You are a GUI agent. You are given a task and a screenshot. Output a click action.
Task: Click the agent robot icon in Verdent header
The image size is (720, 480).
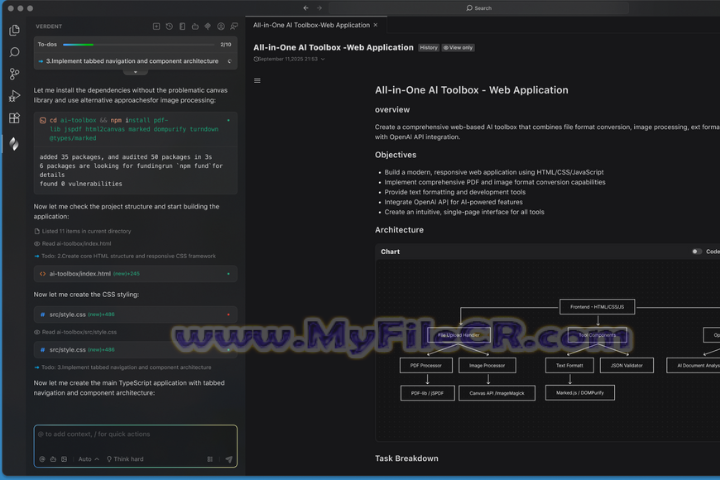195,27
